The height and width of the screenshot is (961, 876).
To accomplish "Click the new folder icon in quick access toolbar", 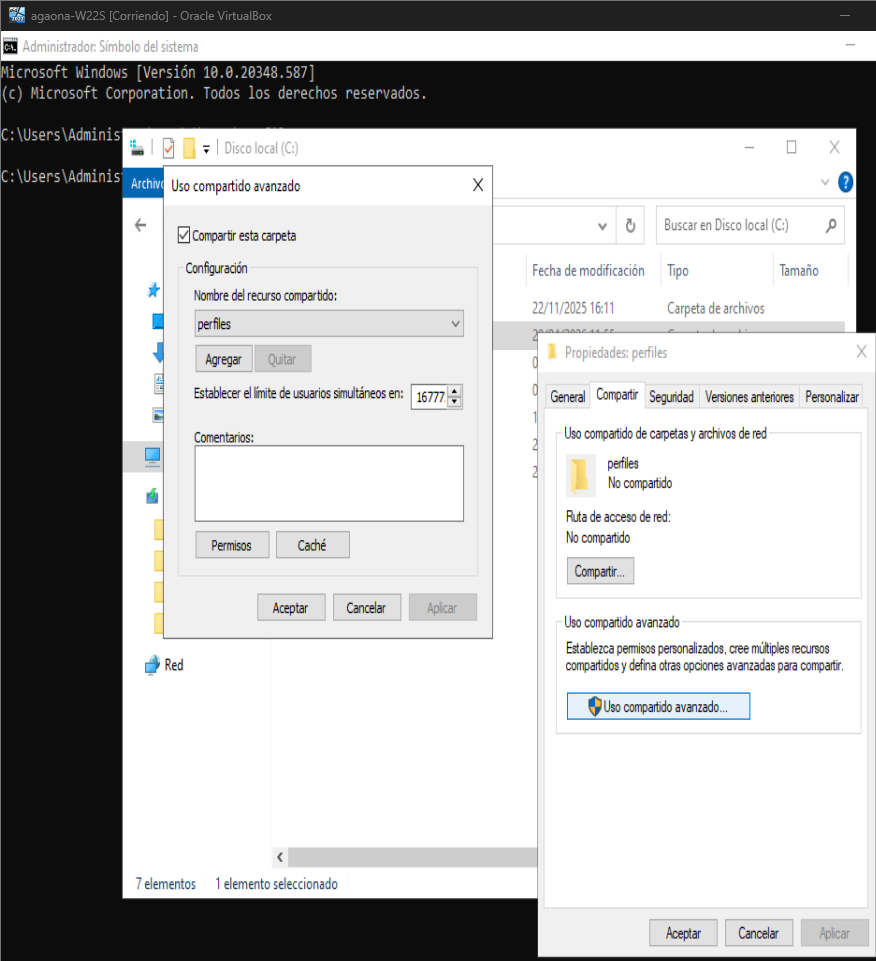I will 188,148.
